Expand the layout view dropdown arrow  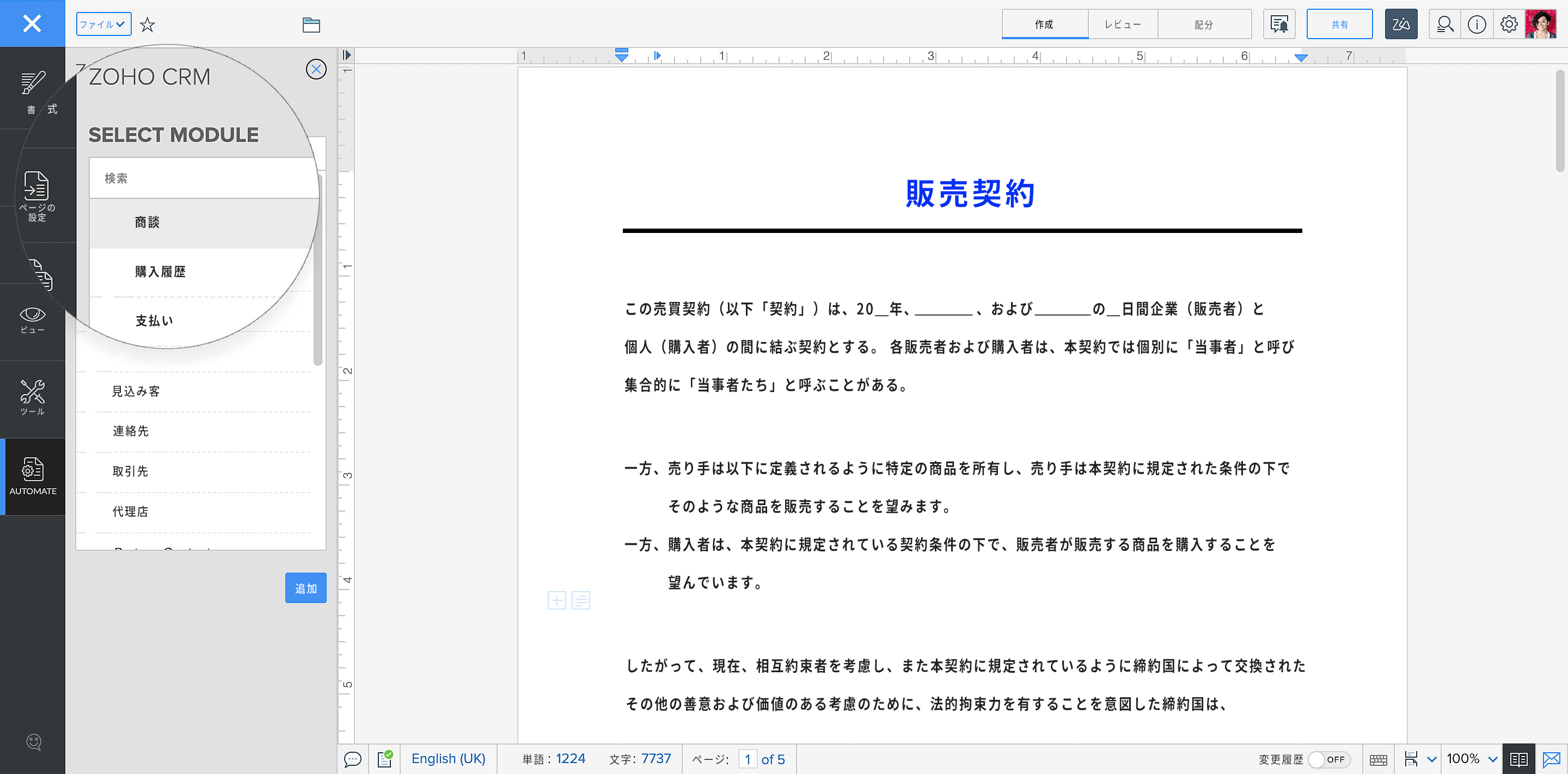click(x=1432, y=759)
